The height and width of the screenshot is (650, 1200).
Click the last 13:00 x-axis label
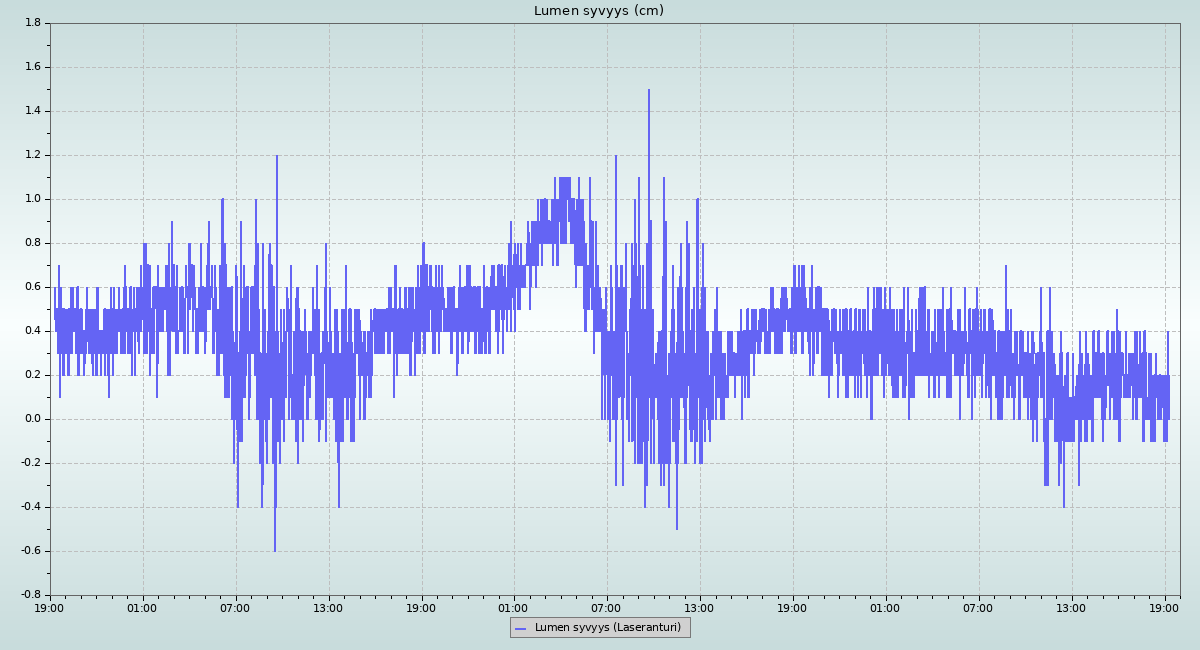[x=1072, y=607]
